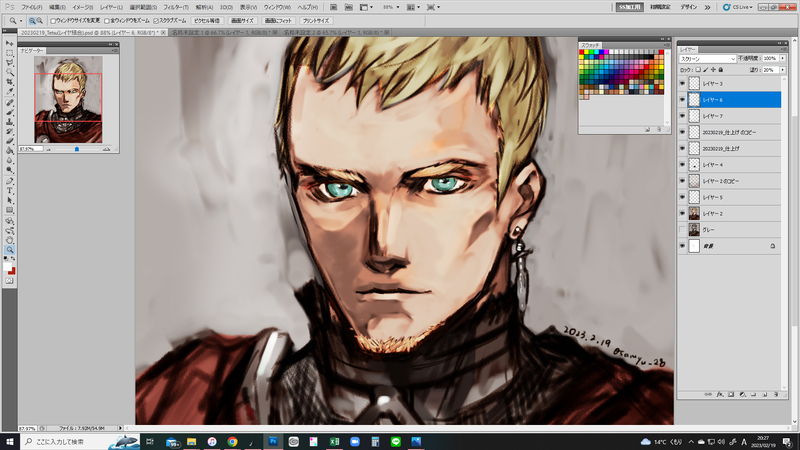Toggle Quick Mask mode at toolbox bottom
This screenshot has height=450, width=800.
pyautogui.click(x=10, y=281)
